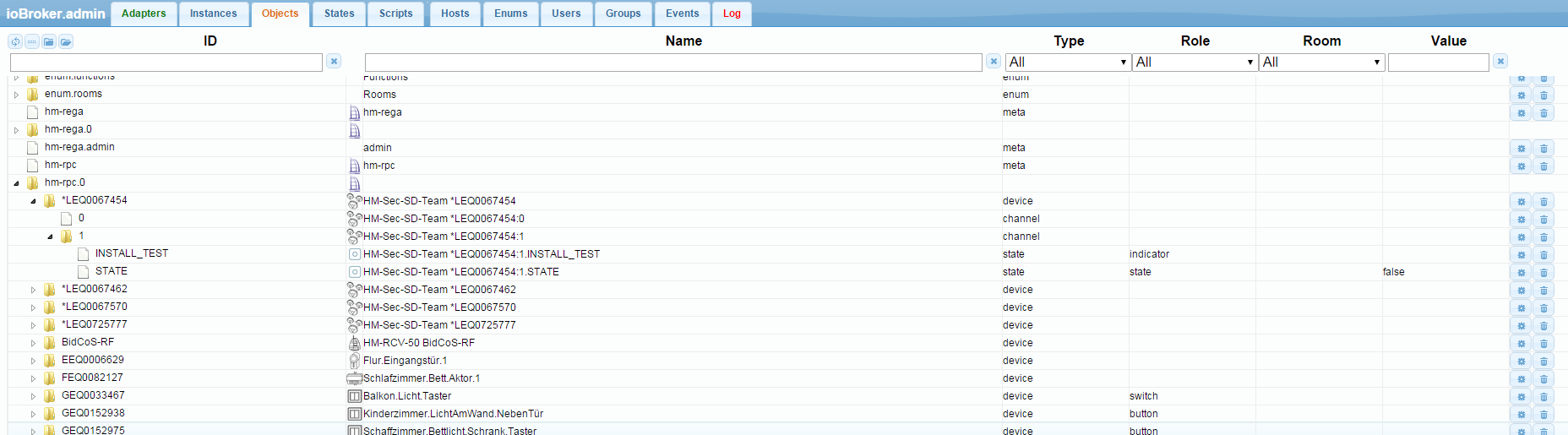Click the Kinderzimmer.LichtAmWand.NebenTür name

coord(453,414)
